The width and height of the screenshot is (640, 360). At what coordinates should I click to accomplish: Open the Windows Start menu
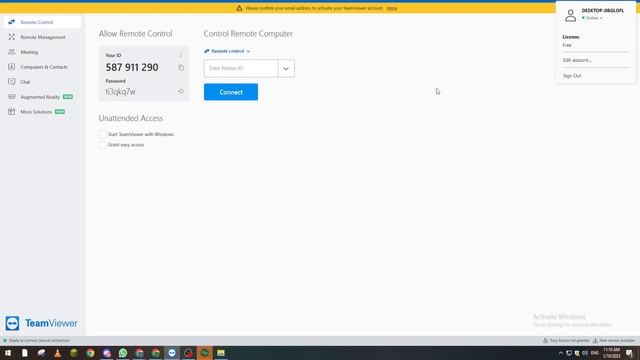click(8, 353)
